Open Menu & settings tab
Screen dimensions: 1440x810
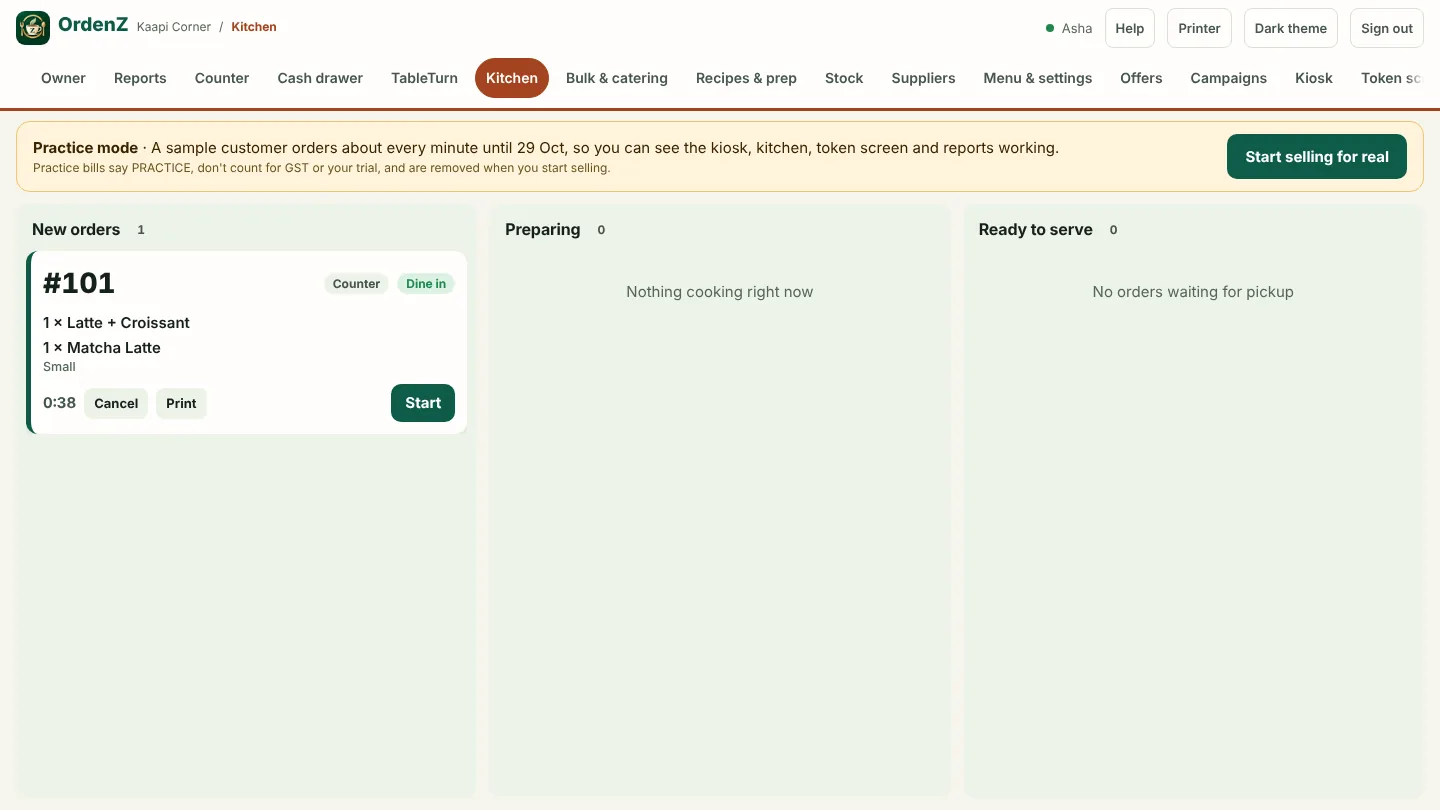pos(1038,78)
